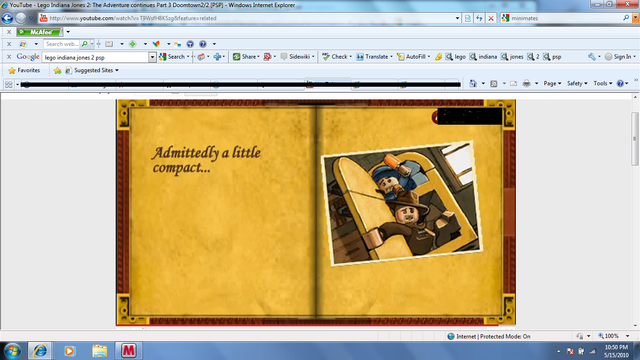This screenshot has width=640, height=360.
Task: Click Internet Explorer in the taskbar
Action: click(40, 351)
